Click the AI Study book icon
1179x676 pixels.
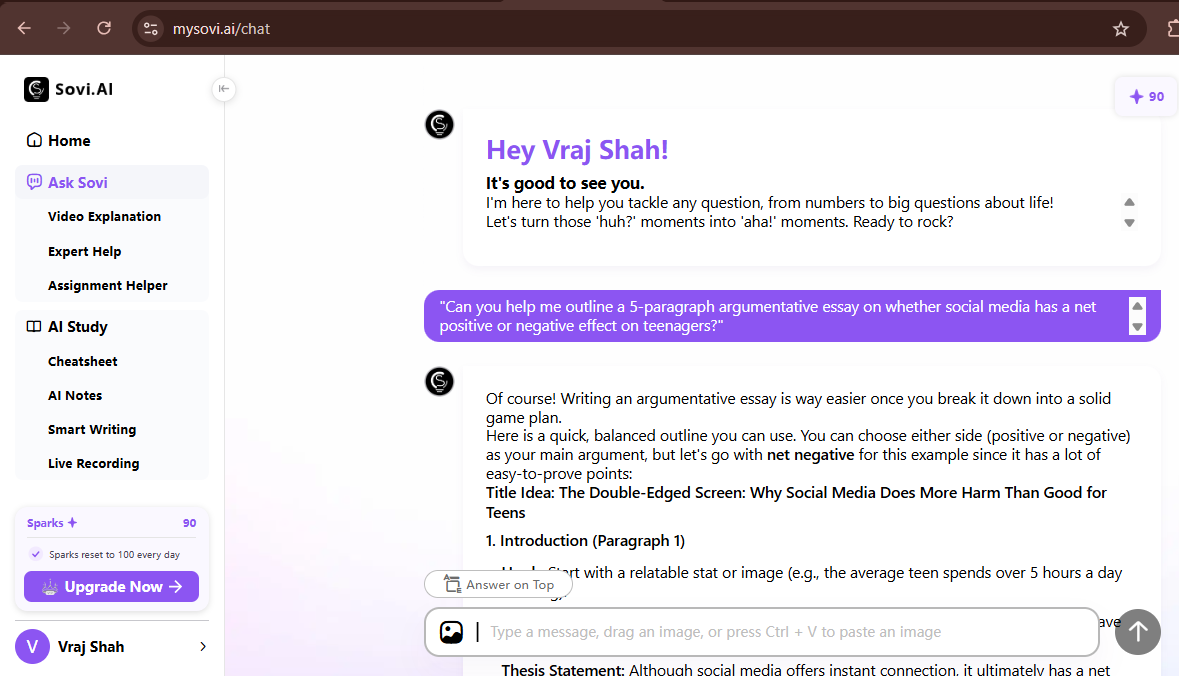pyautogui.click(x=34, y=326)
